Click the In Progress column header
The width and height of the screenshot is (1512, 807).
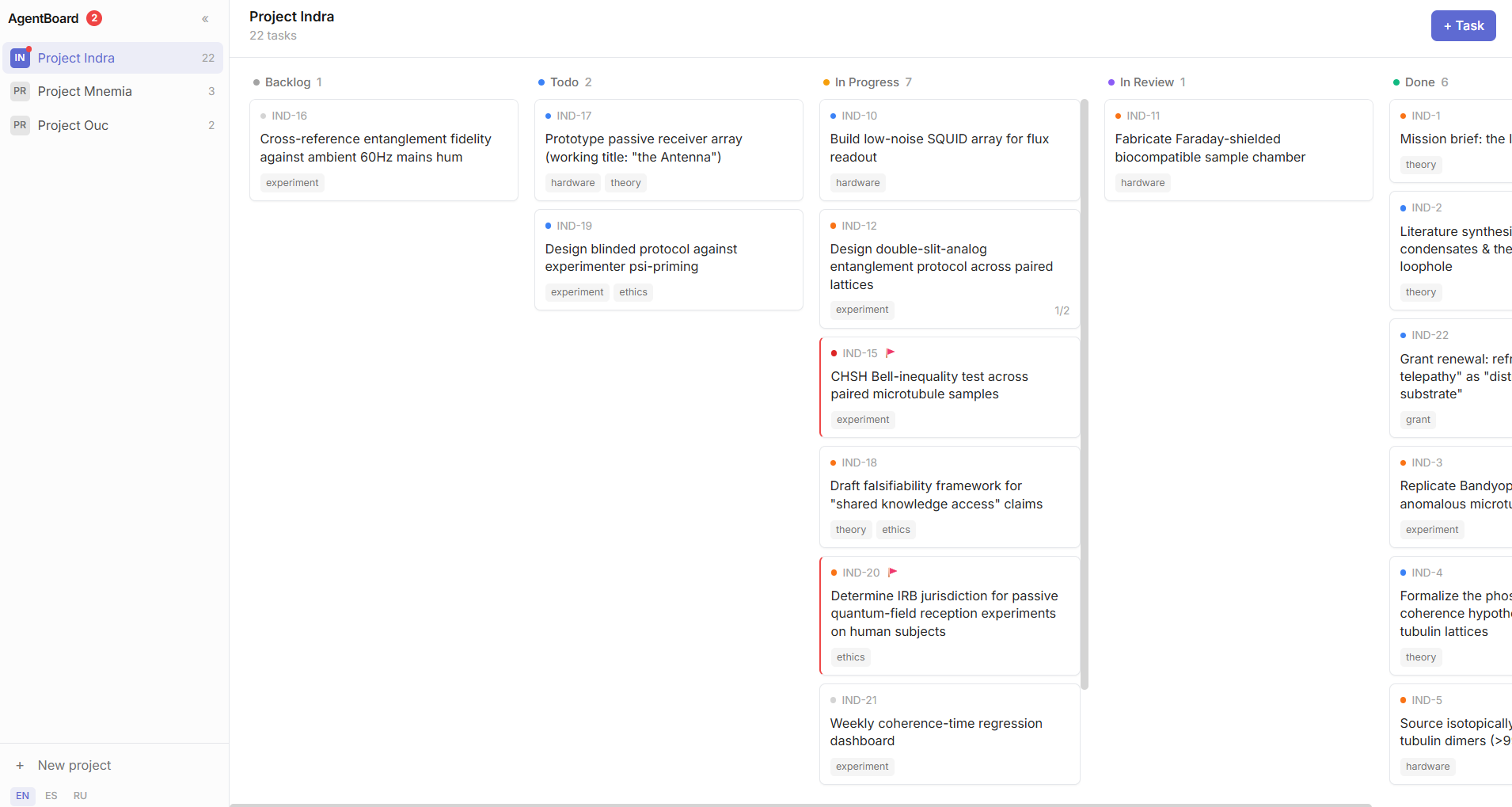[867, 82]
